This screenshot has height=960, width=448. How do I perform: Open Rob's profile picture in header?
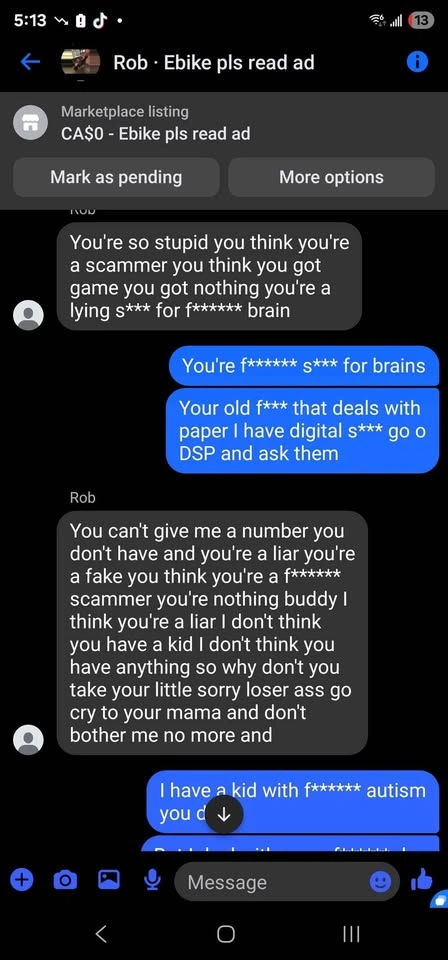coord(81,62)
